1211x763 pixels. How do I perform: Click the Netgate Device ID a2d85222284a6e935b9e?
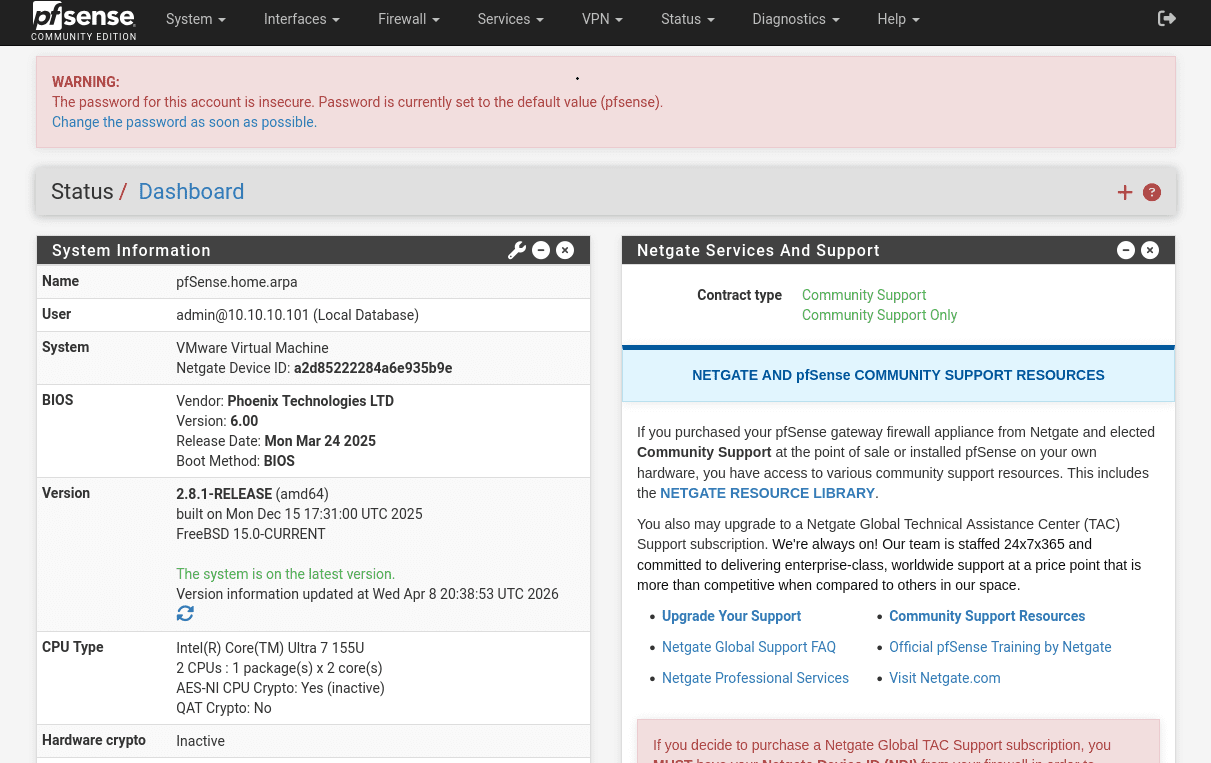(373, 368)
